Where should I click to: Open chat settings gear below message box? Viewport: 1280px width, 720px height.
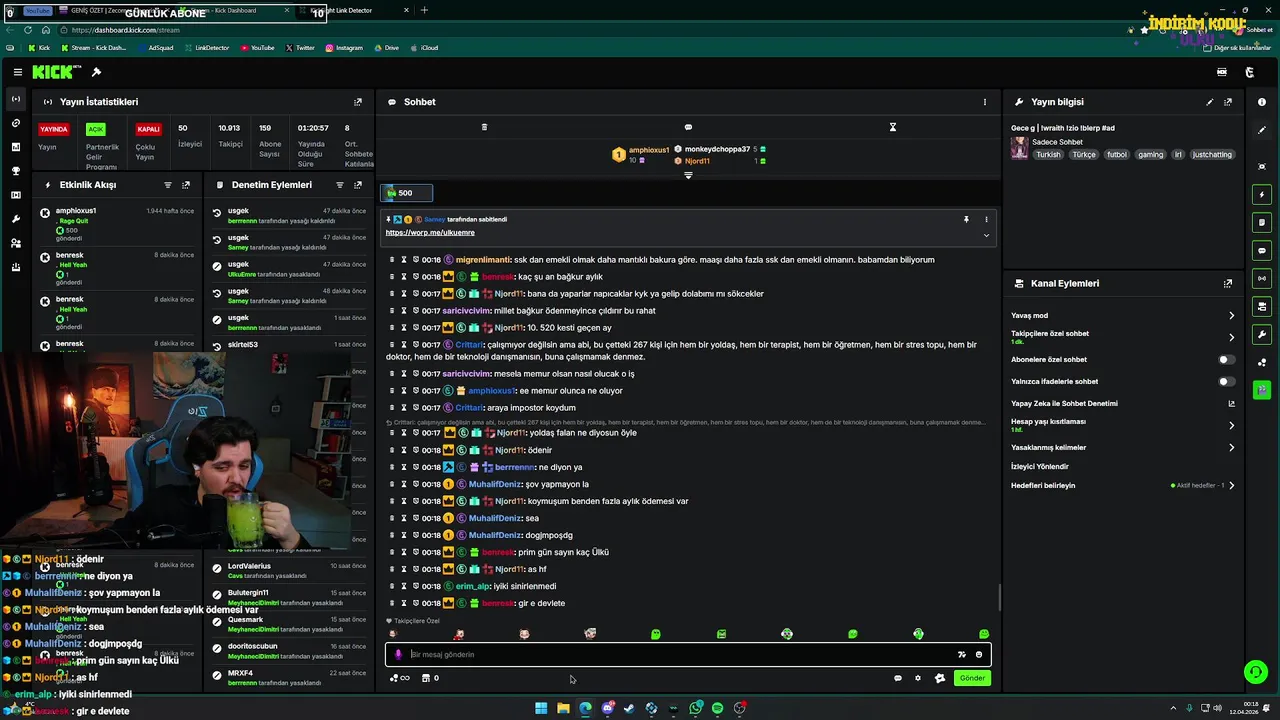click(x=918, y=678)
